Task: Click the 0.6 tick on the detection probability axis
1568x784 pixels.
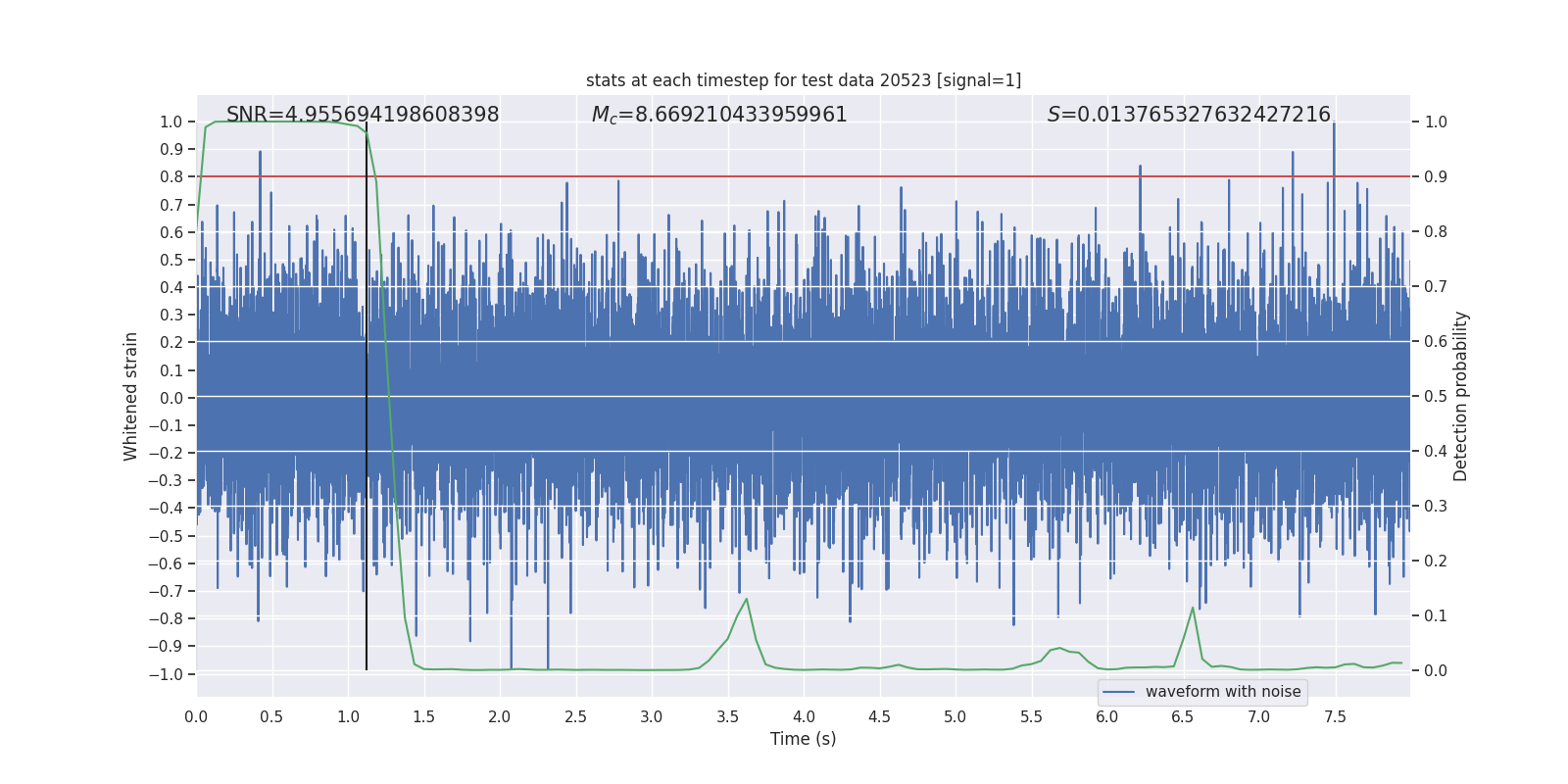Action: click(x=1436, y=342)
